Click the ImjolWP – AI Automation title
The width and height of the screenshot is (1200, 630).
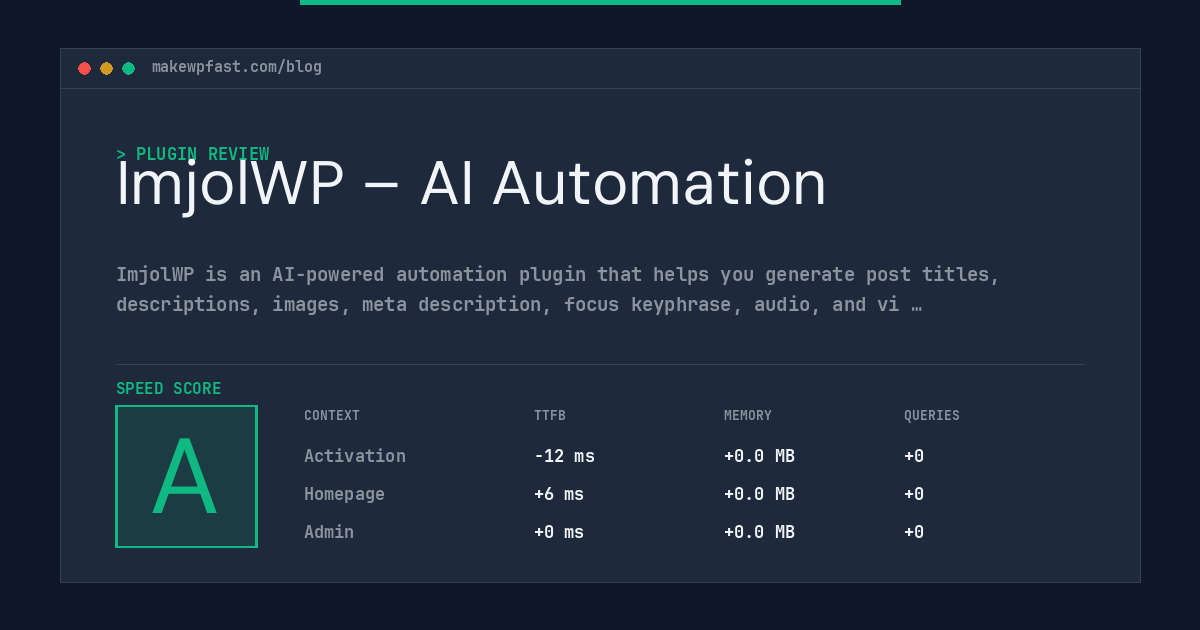pyautogui.click(x=471, y=184)
